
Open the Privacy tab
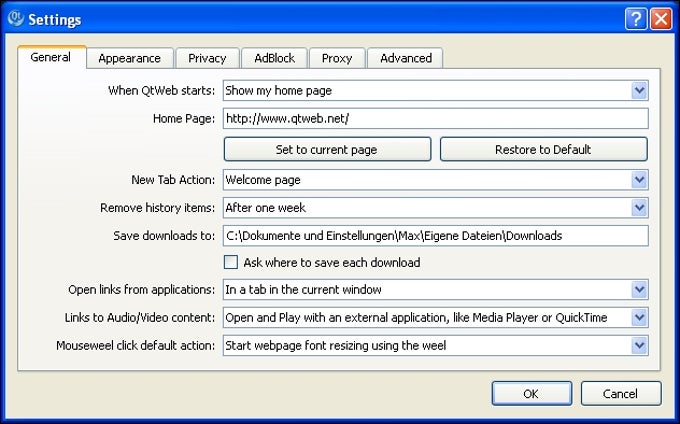pos(207,58)
